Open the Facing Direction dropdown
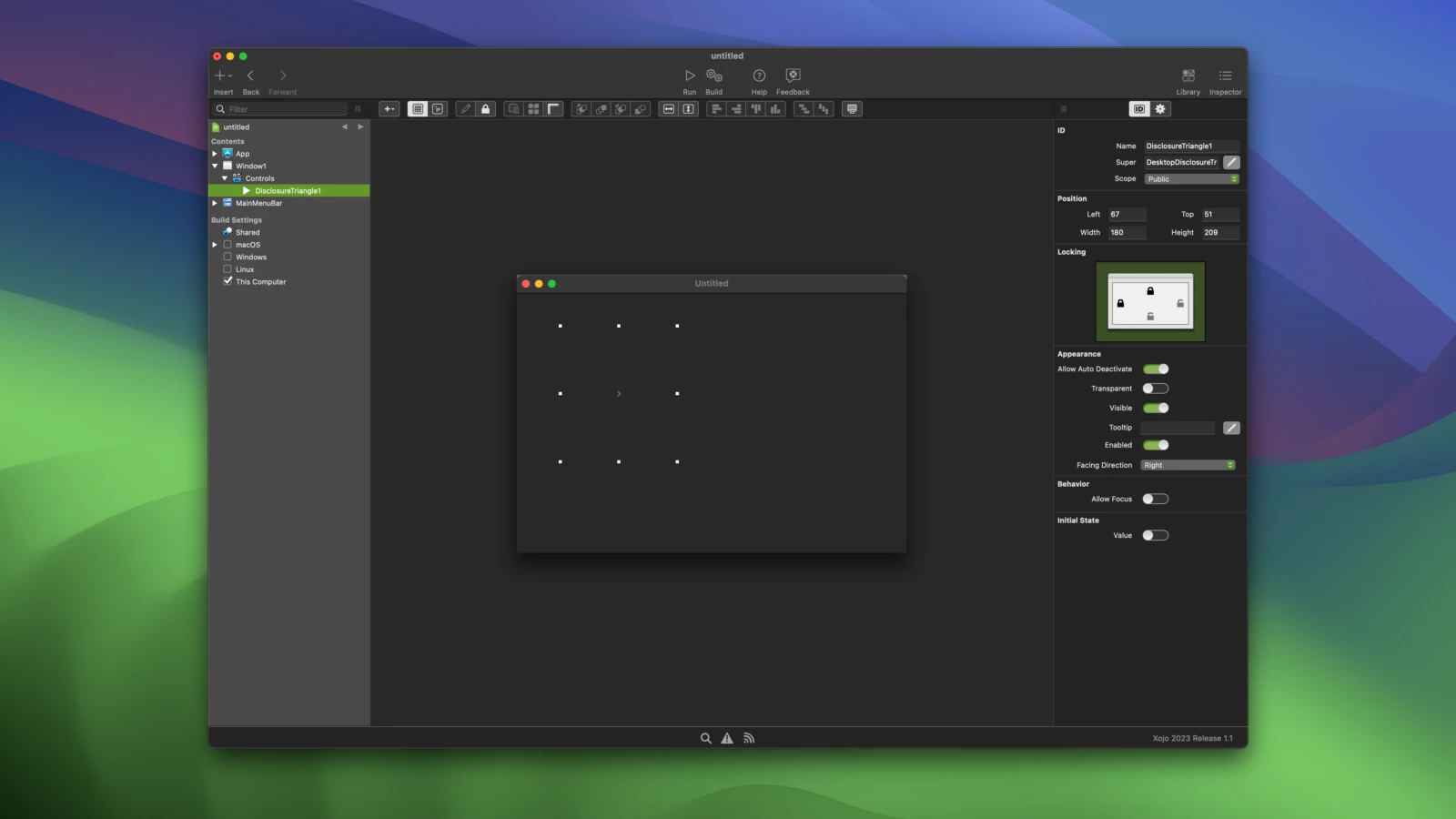The height and width of the screenshot is (819, 1456). (x=1188, y=465)
